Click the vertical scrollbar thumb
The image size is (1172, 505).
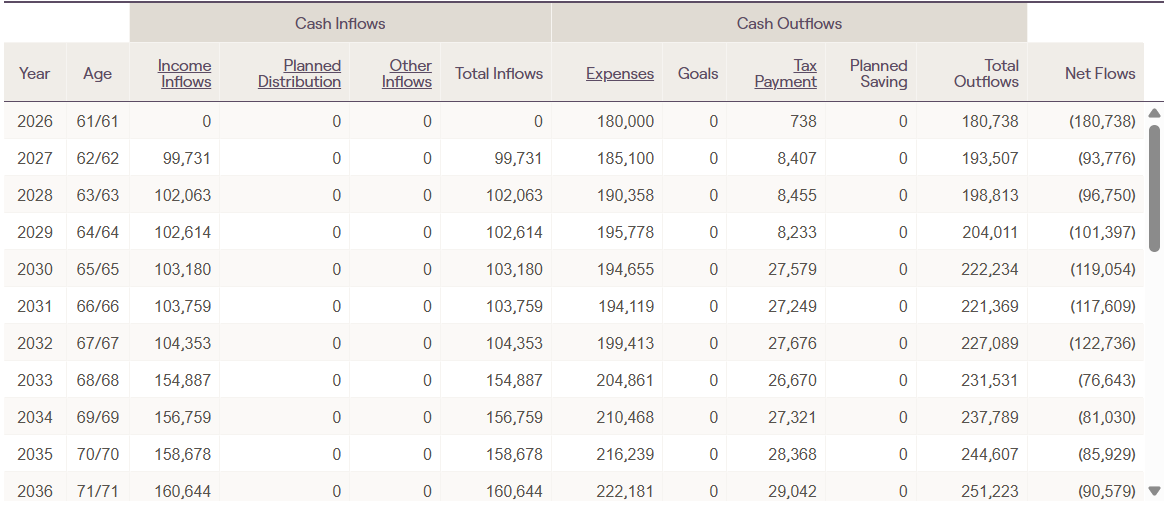pyautogui.click(x=1155, y=187)
